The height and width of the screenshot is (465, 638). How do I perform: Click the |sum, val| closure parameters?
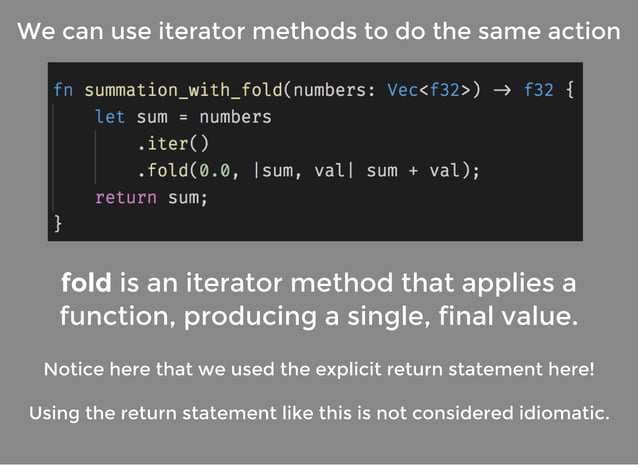click(x=304, y=170)
